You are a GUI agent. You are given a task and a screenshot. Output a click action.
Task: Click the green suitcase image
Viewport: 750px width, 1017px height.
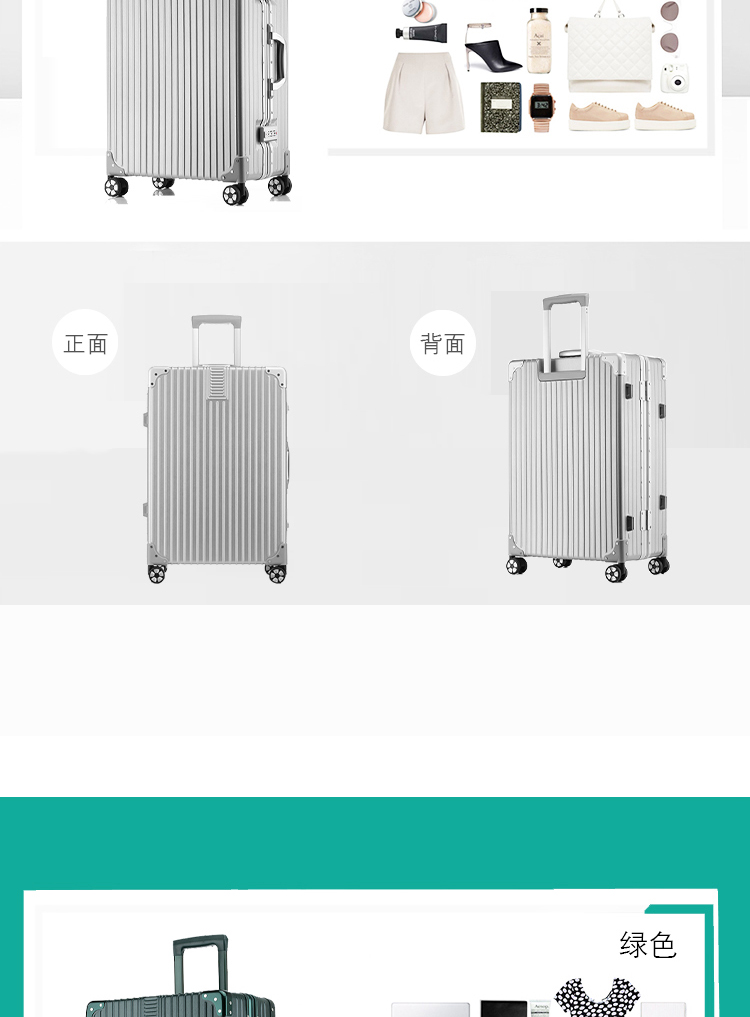coord(181,976)
